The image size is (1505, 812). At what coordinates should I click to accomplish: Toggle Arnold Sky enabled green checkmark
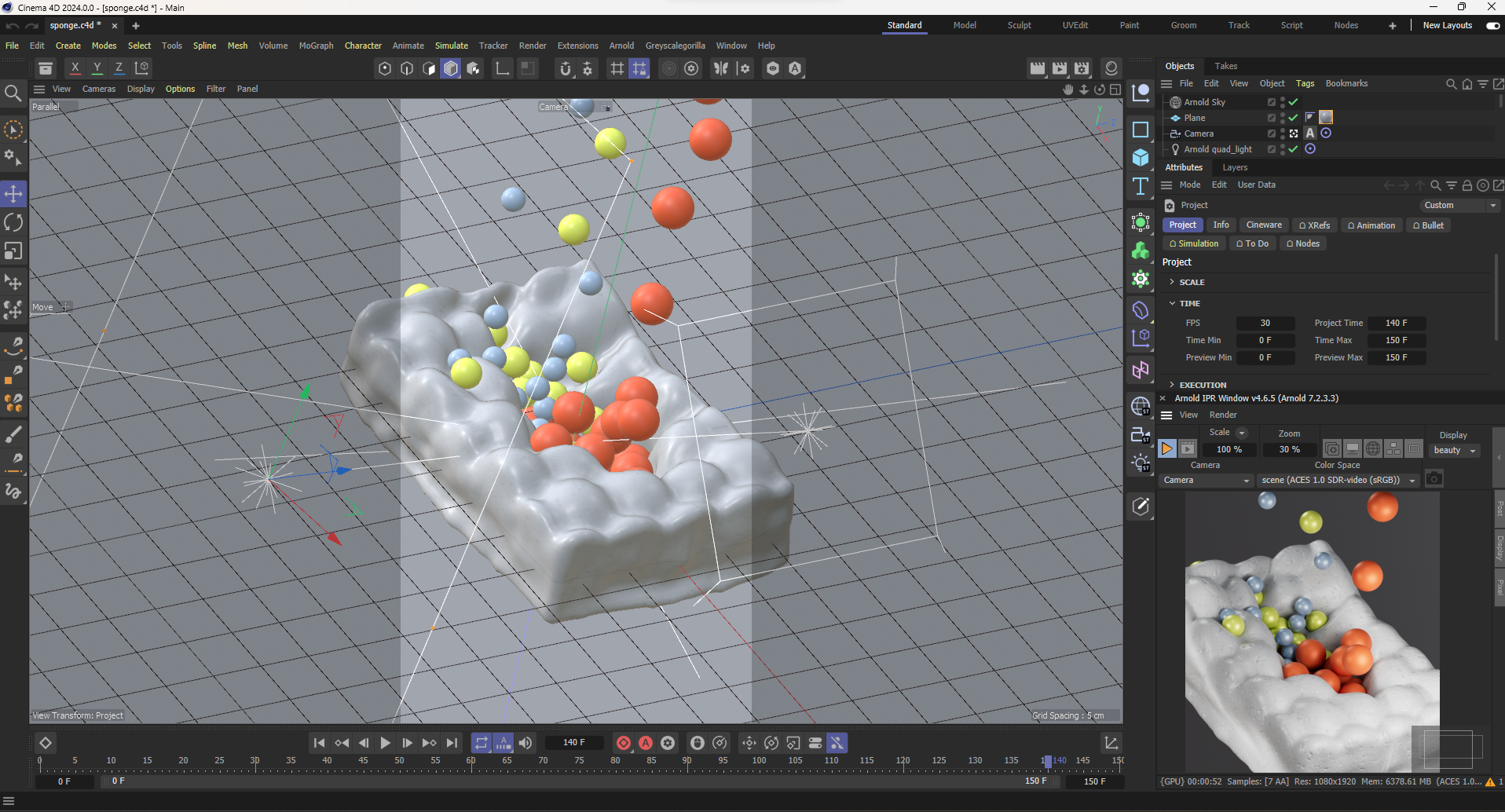pos(1293,102)
